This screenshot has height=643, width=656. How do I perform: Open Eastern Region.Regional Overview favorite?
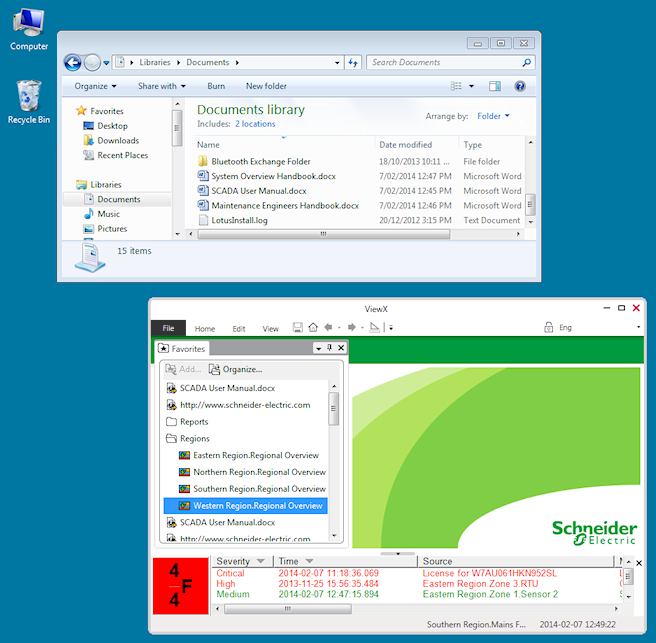255,455
